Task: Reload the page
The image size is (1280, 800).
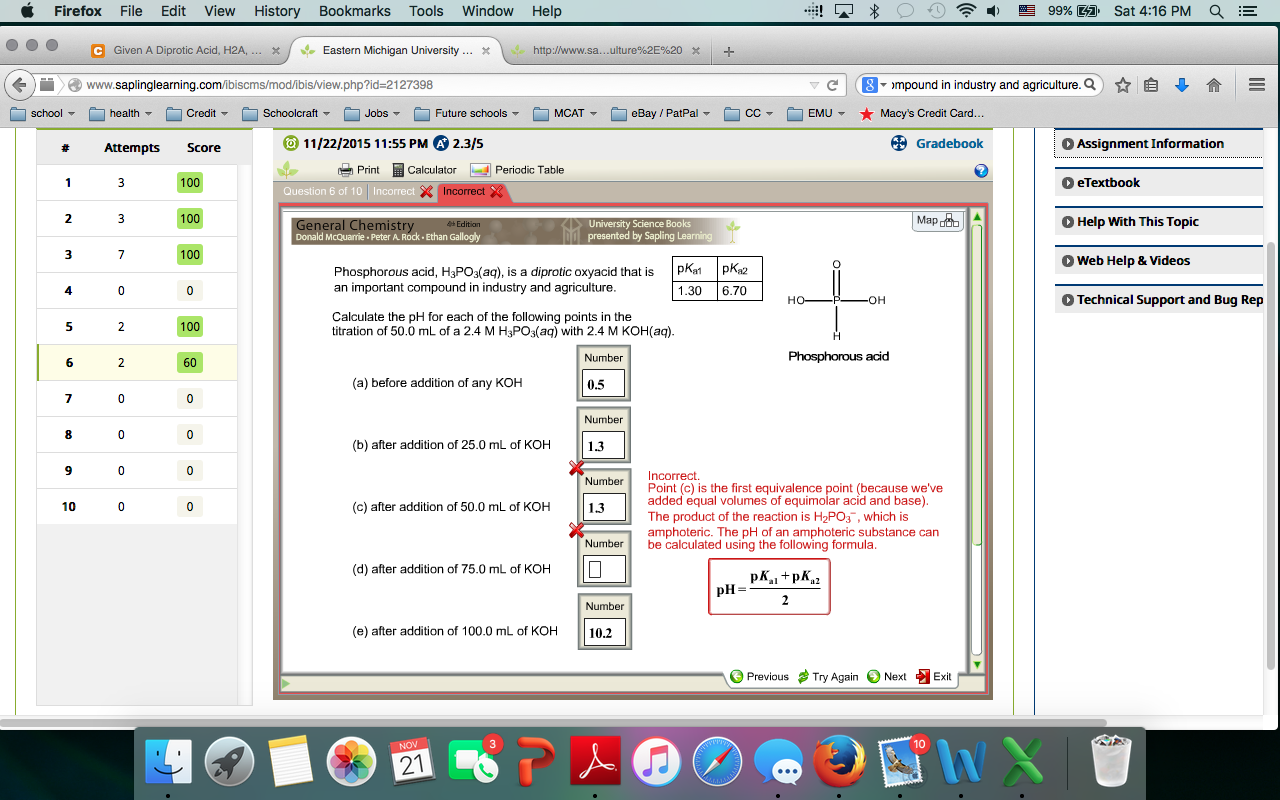Action: click(832, 85)
